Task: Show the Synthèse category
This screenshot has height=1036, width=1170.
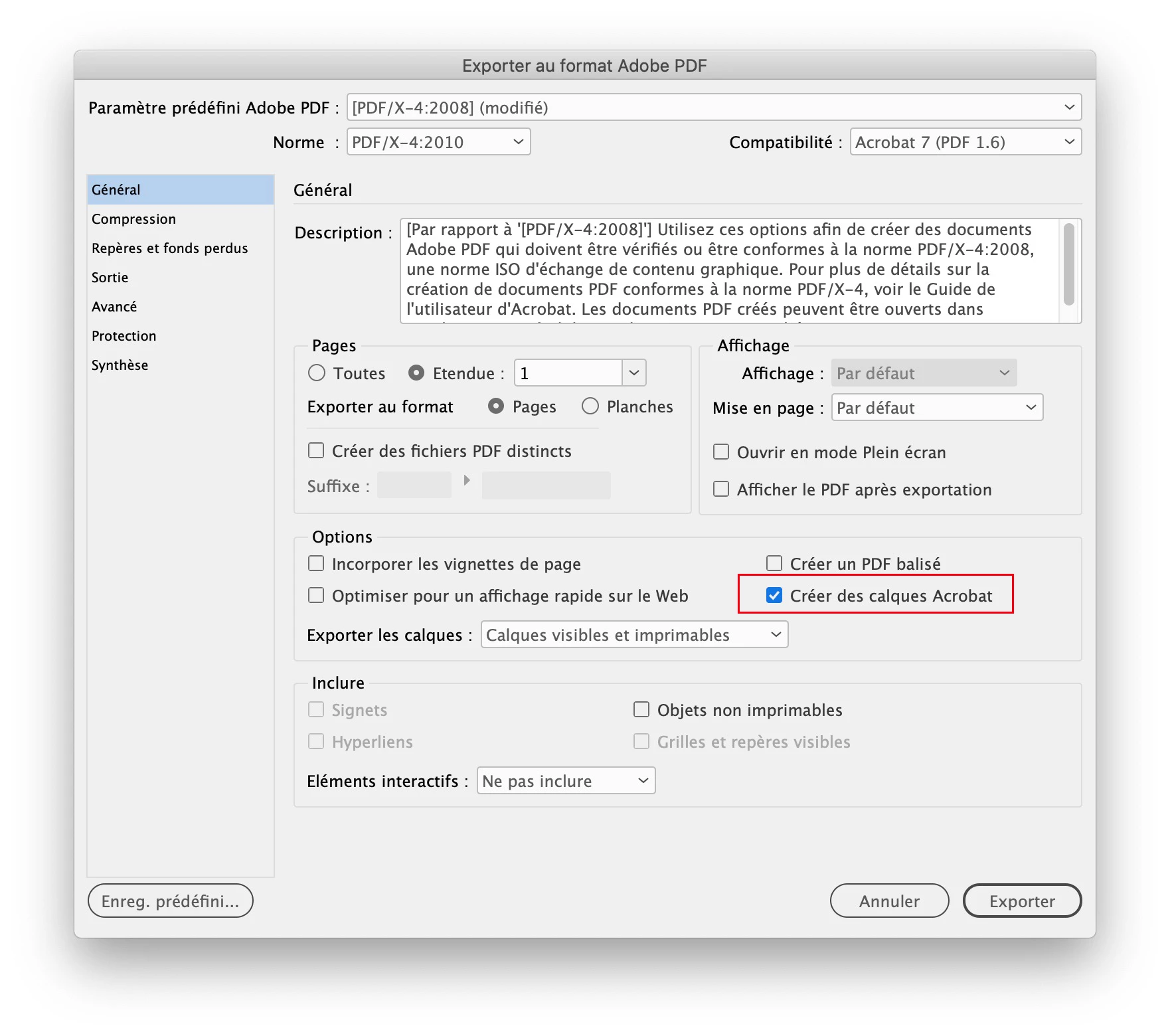Action: [x=180, y=365]
